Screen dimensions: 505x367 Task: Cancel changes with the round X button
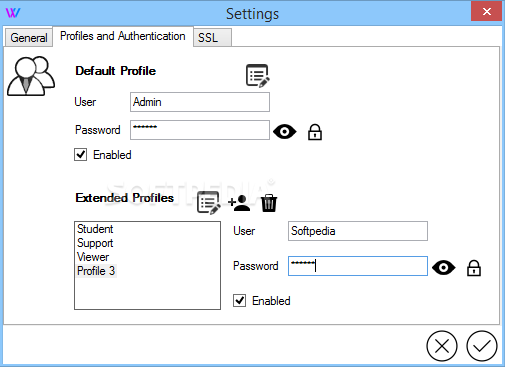point(442,346)
